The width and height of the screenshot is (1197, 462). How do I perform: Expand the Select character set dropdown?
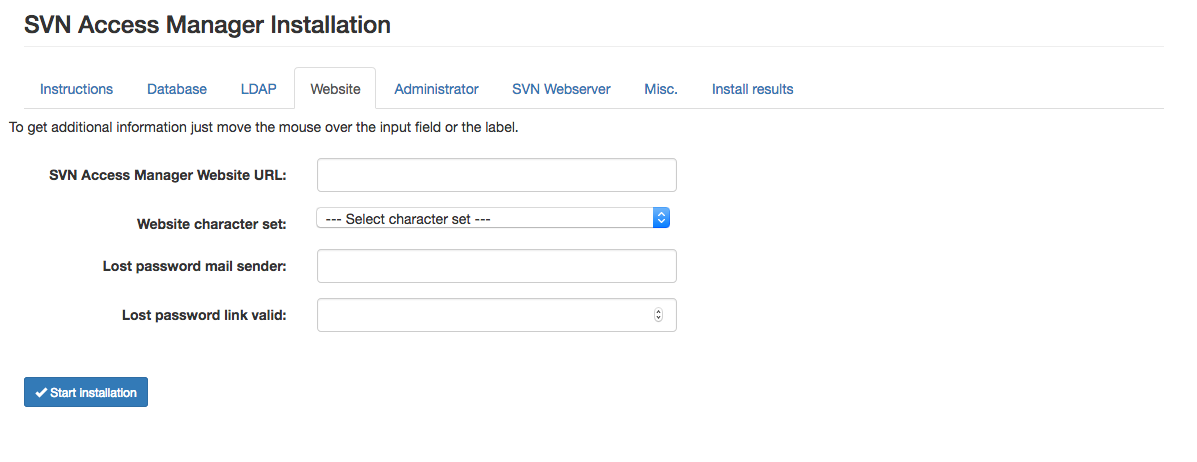pyautogui.click(x=492, y=218)
